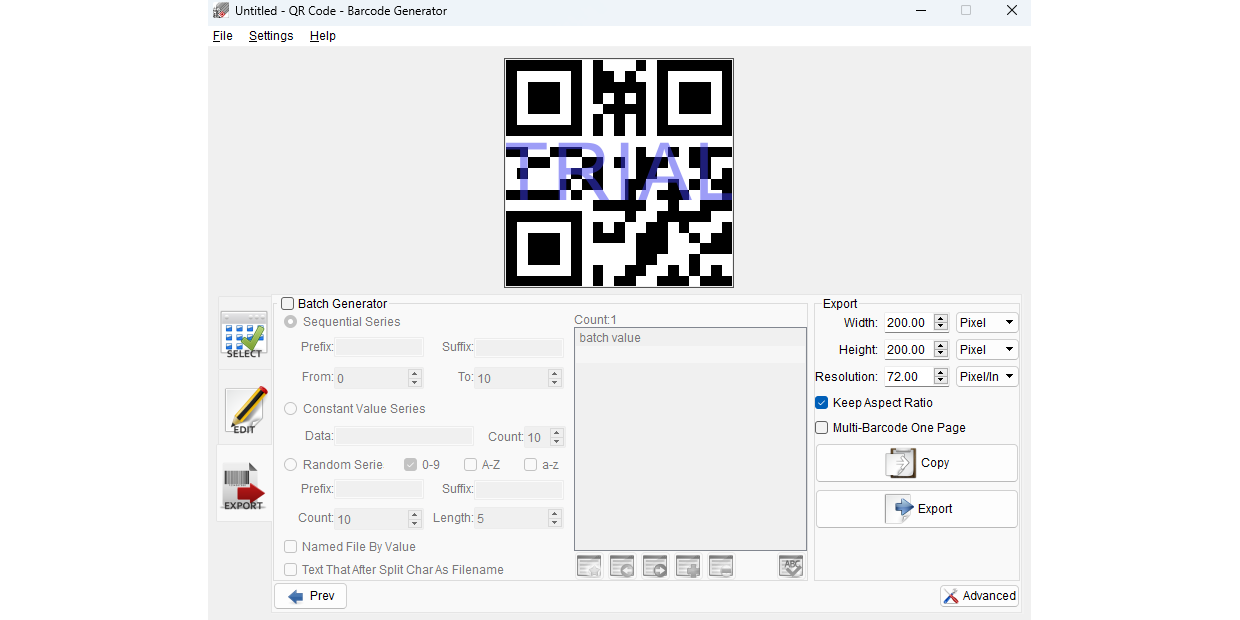Screen dimensions: 1240x620
Task: Add a new batch value to the list
Action: click(x=688, y=566)
